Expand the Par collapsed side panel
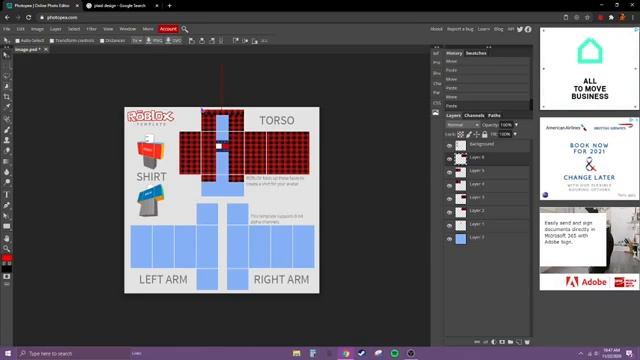The image size is (640, 360). pyautogui.click(x=436, y=93)
